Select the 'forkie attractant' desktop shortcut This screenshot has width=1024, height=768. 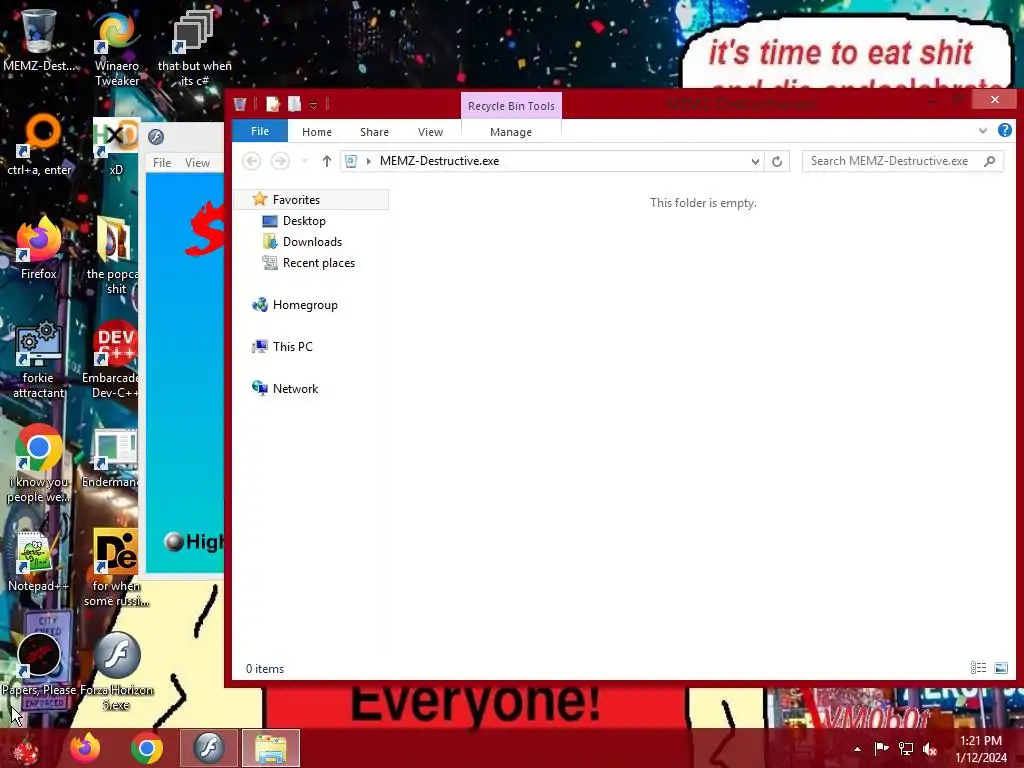[x=39, y=360]
